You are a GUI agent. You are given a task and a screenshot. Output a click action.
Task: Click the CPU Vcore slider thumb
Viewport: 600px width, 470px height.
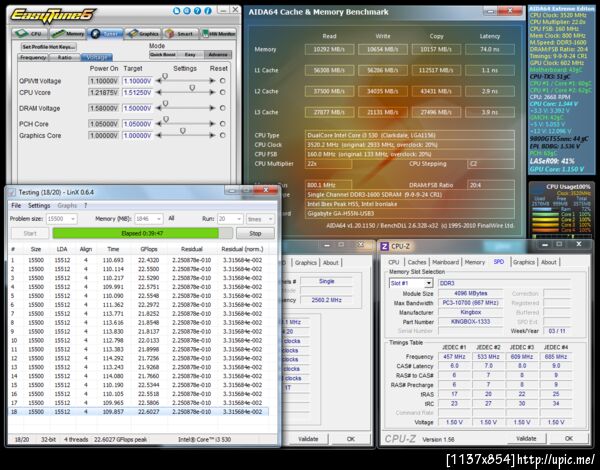(192, 88)
